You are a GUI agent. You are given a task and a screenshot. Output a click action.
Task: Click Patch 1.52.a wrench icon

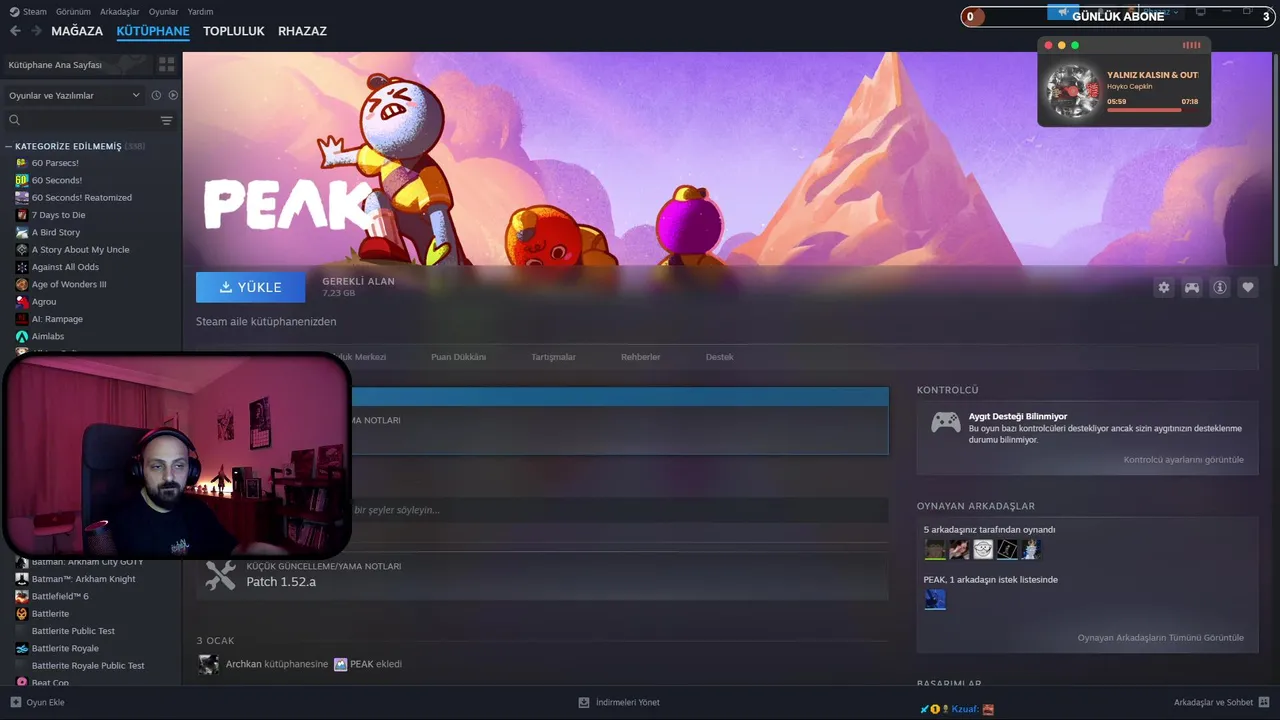[x=221, y=575]
